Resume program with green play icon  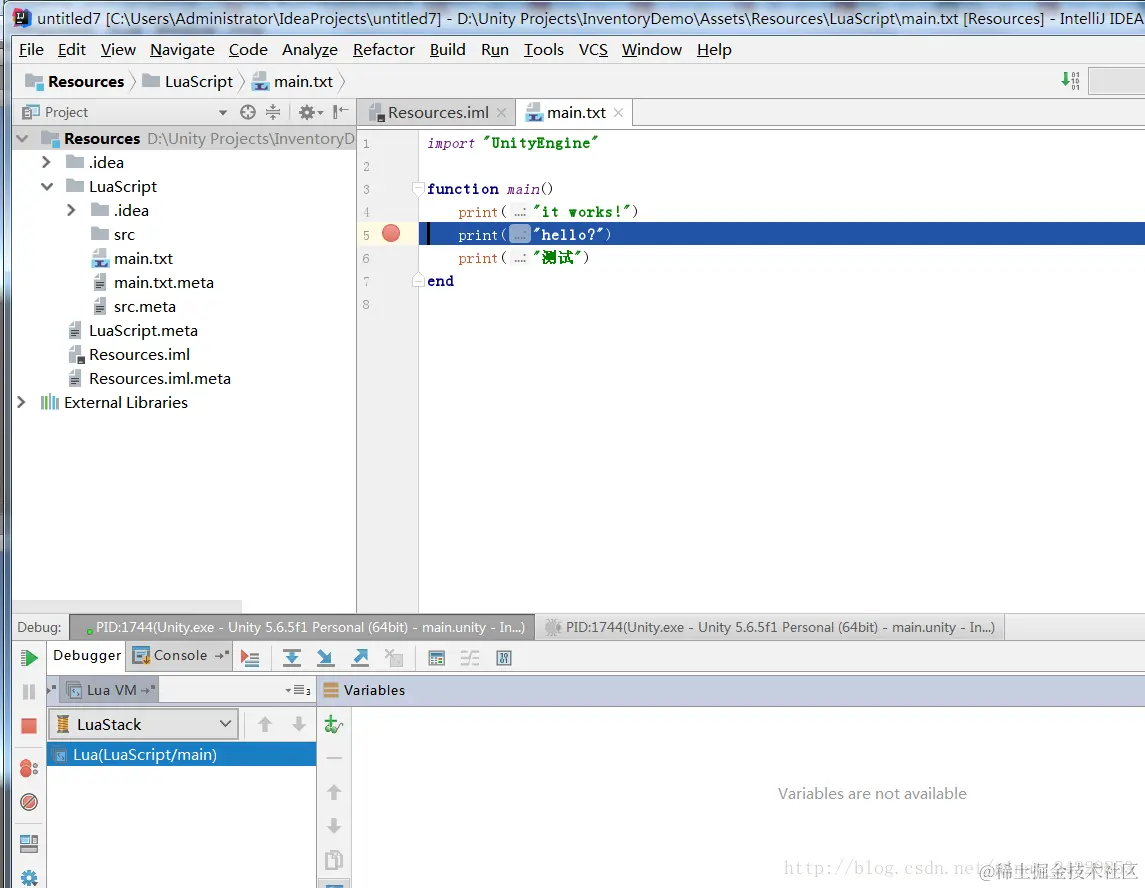coord(29,658)
